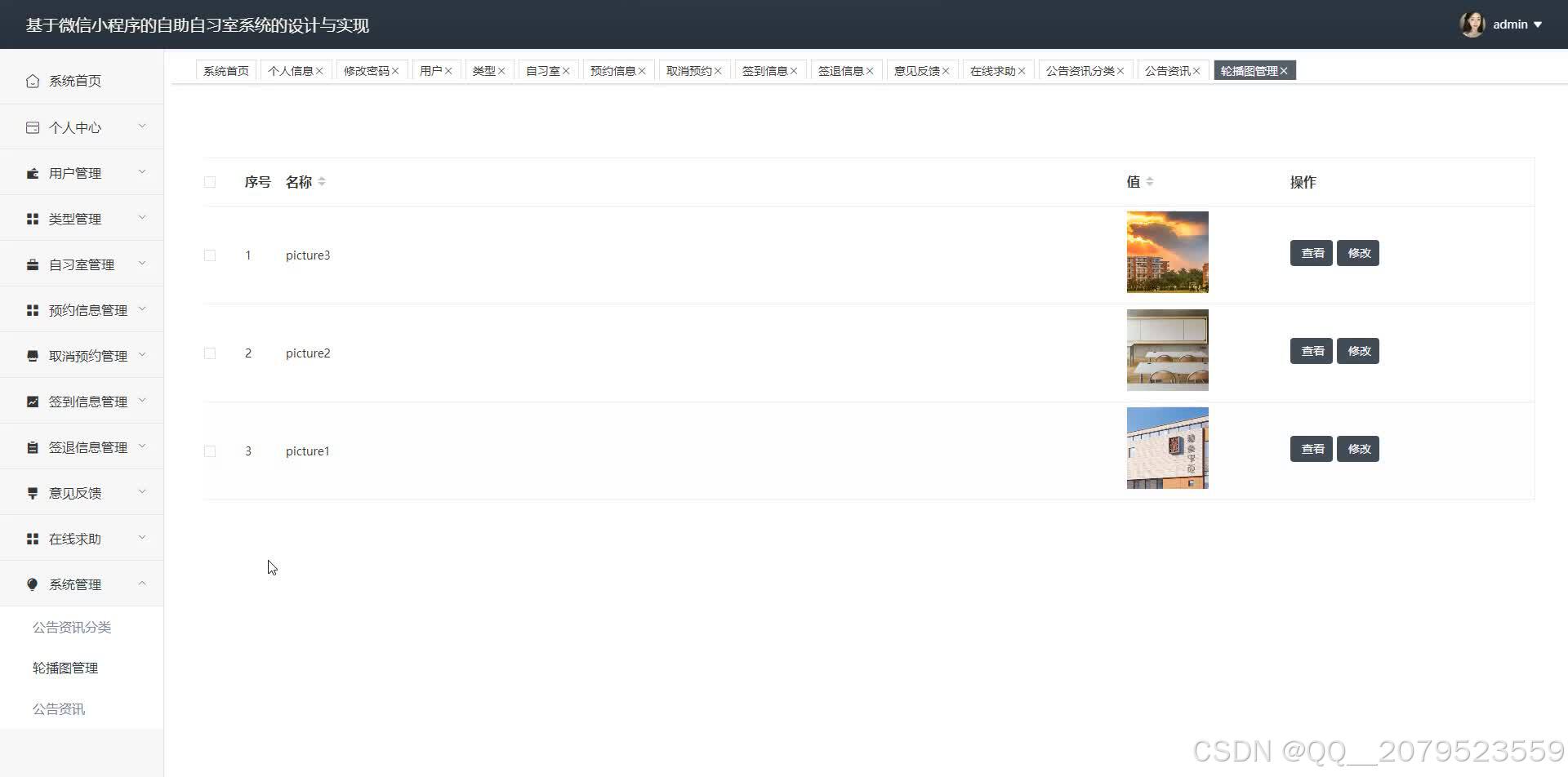Image resolution: width=1568 pixels, height=777 pixels.
Task: Click 查看 button for picture1
Action: [1312, 449]
